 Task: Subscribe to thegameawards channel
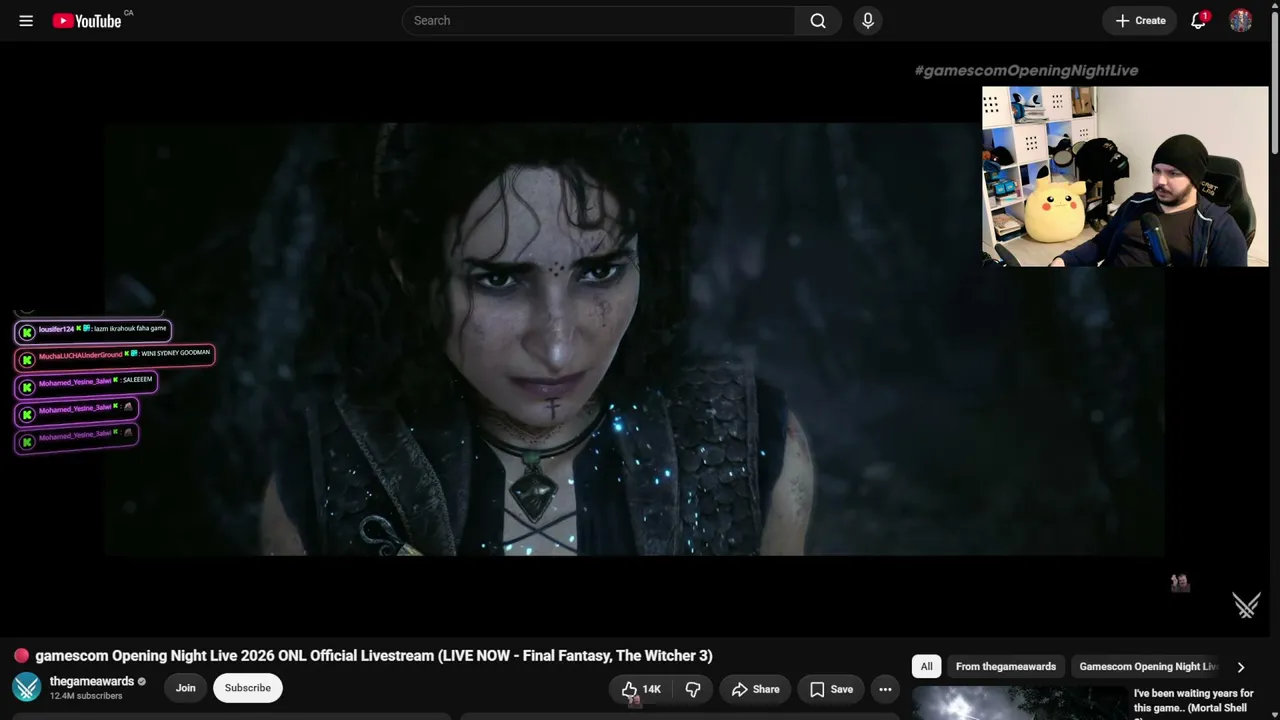[x=248, y=688]
